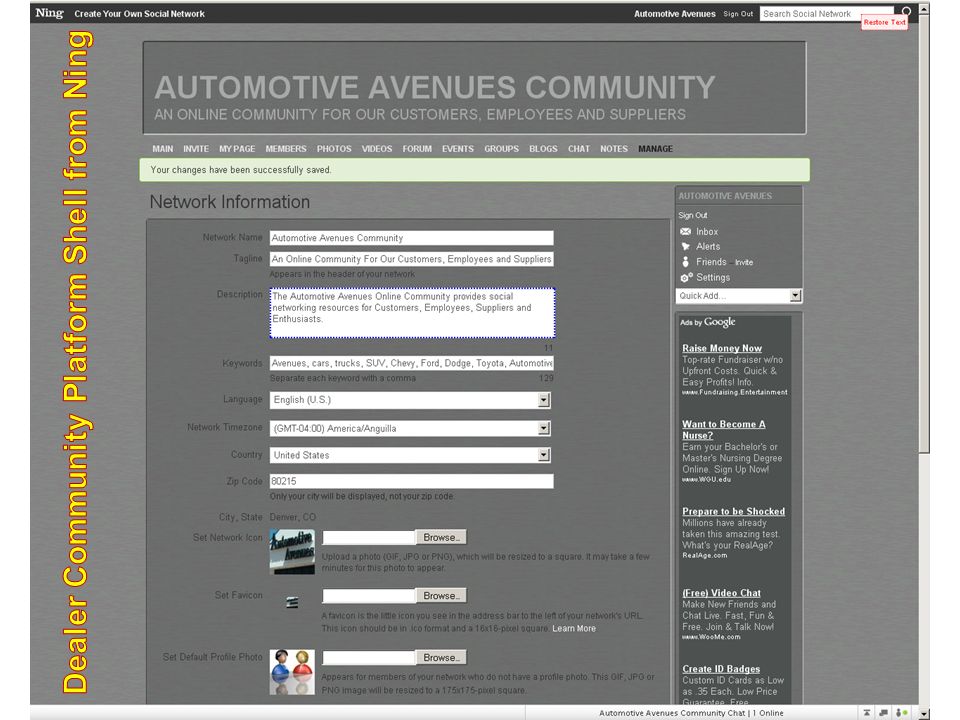The height and width of the screenshot is (720, 960).
Task: Click the chat bar pop-up arrow icon
Action: pyautogui.click(x=867, y=713)
